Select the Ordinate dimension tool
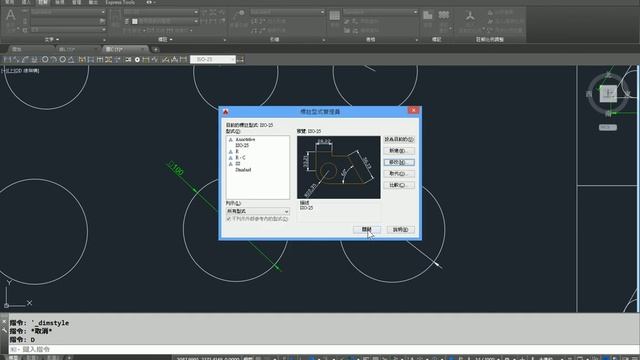 (34, 60)
